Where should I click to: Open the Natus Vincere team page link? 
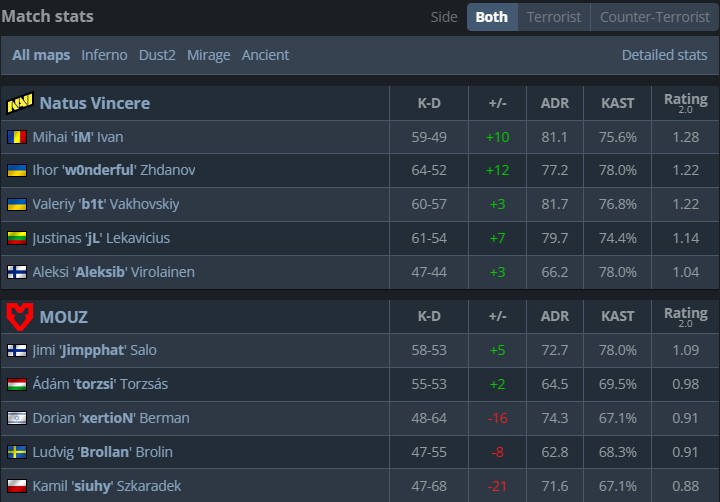(x=94, y=103)
